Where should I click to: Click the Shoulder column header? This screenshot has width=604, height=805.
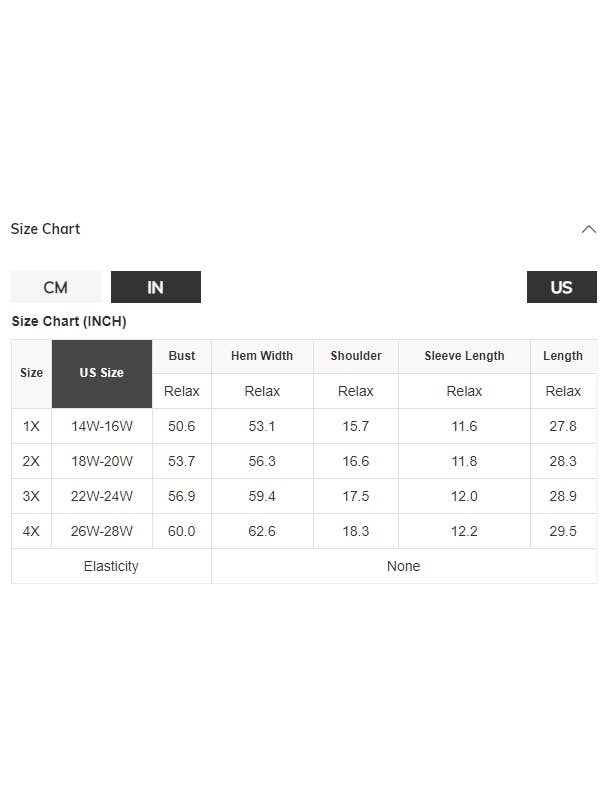pyautogui.click(x=356, y=356)
